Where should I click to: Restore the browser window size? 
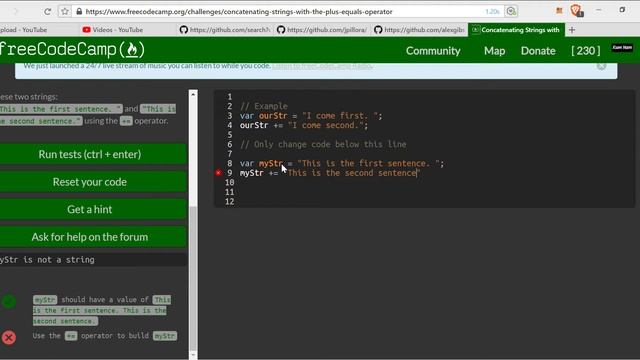pyautogui.click(x=622, y=9)
